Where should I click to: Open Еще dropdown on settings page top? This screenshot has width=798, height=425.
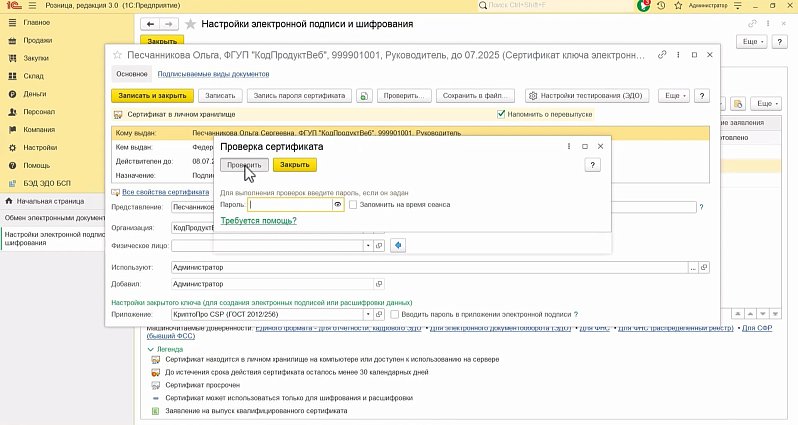pos(752,42)
